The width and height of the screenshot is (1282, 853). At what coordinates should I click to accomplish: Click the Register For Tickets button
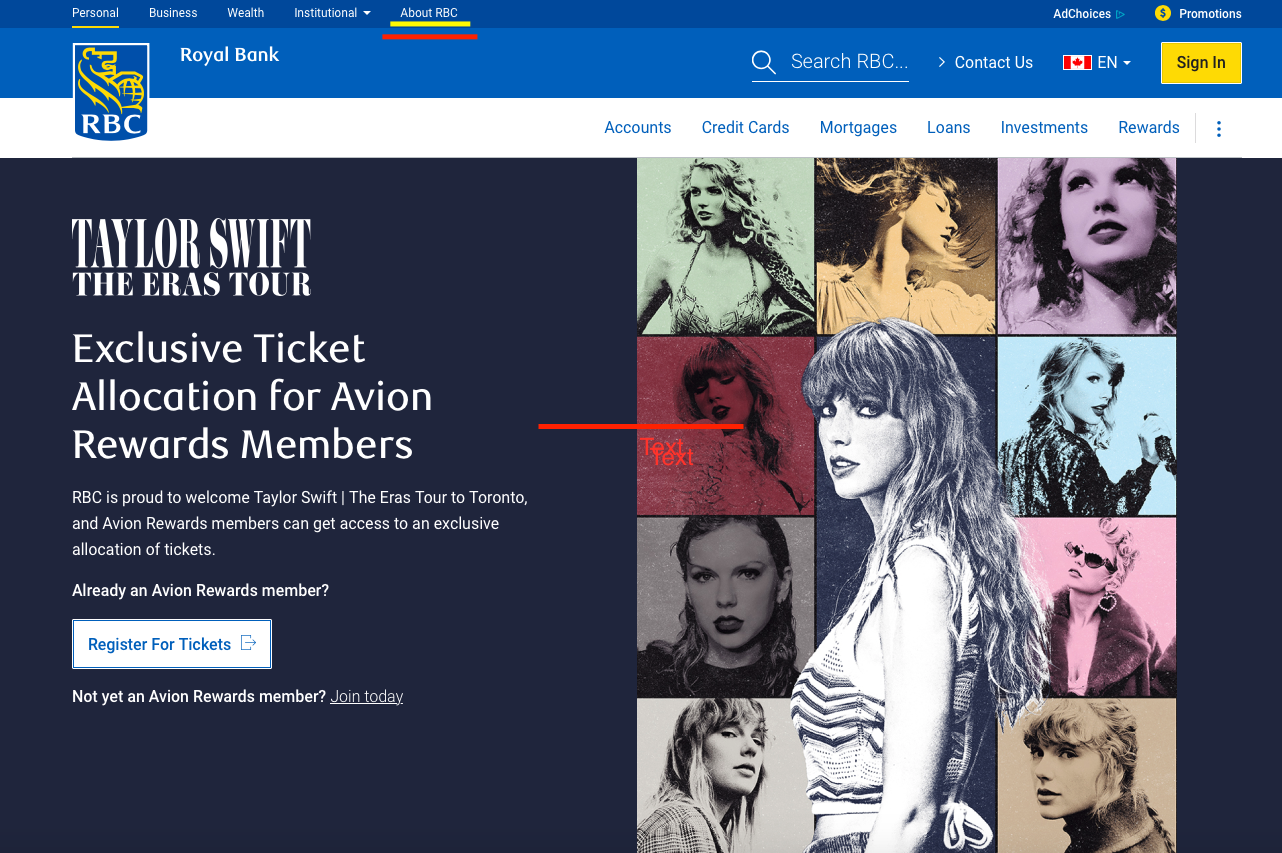pos(172,644)
